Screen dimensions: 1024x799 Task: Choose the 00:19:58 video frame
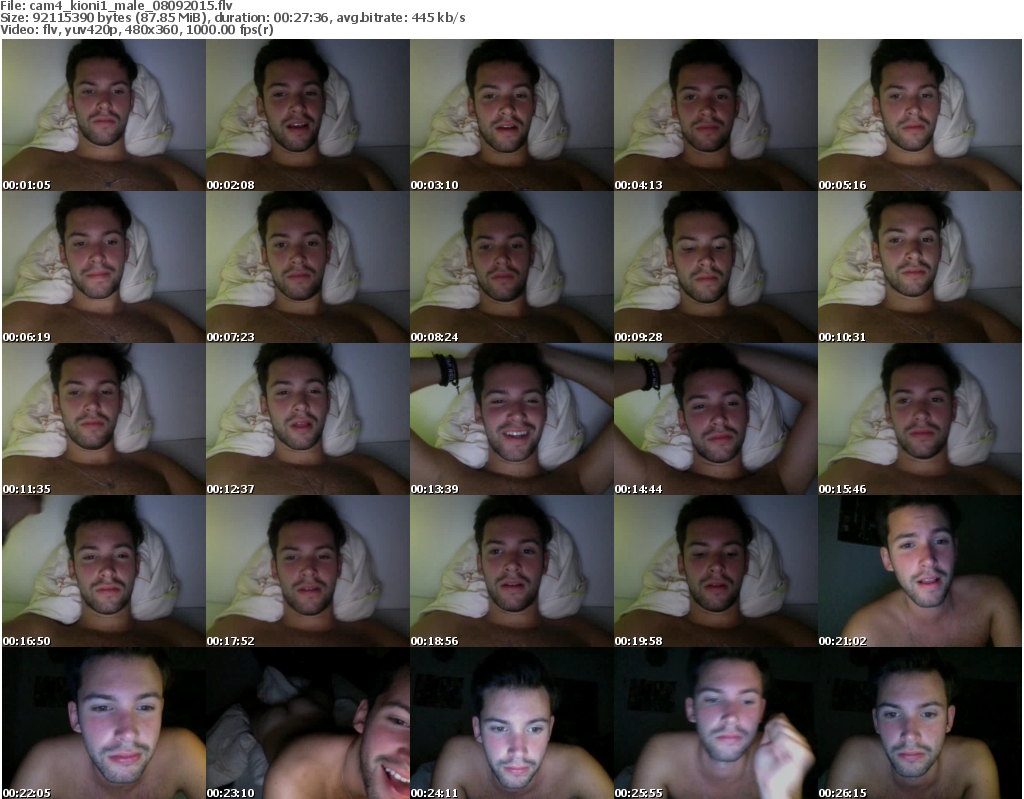tap(716, 571)
